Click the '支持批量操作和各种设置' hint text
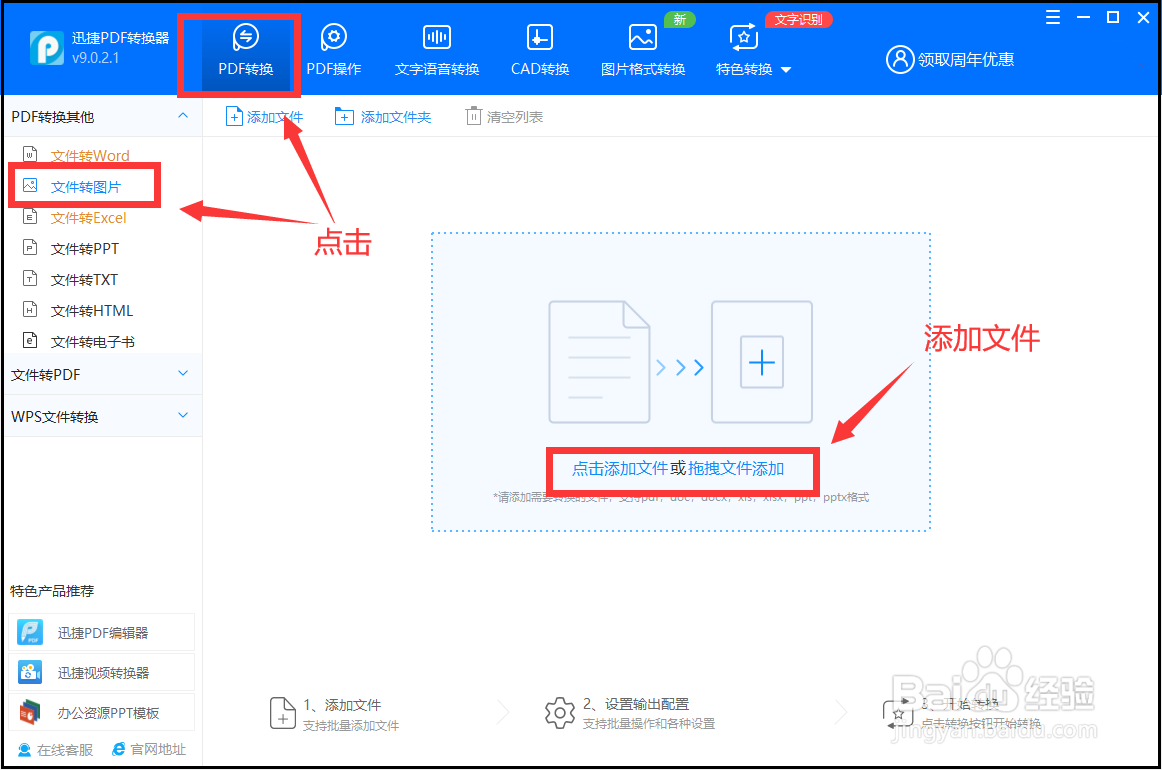 tap(648, 723)
